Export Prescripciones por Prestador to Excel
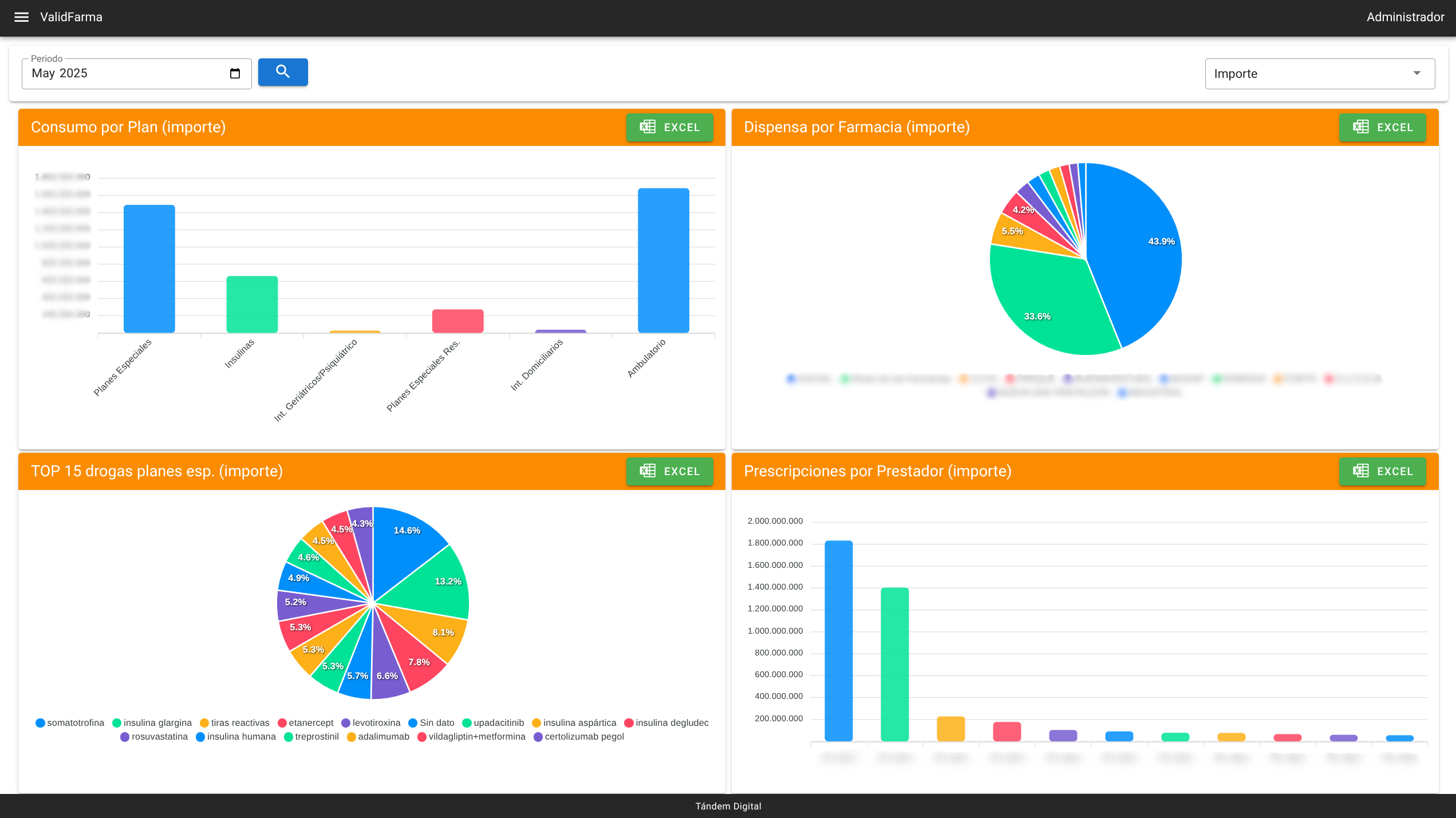The height and width of the screenshot is (818, 1456). pyautogui.click(x=1382, y=471)
